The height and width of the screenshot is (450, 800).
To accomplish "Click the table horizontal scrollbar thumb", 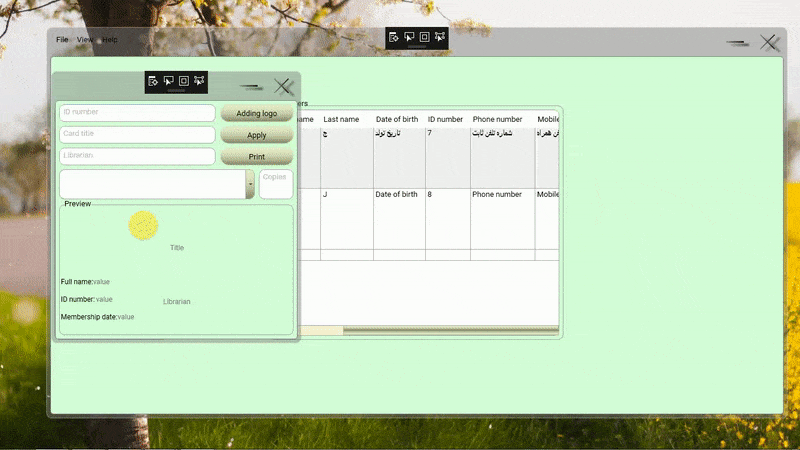I will (x=321, y=331).
